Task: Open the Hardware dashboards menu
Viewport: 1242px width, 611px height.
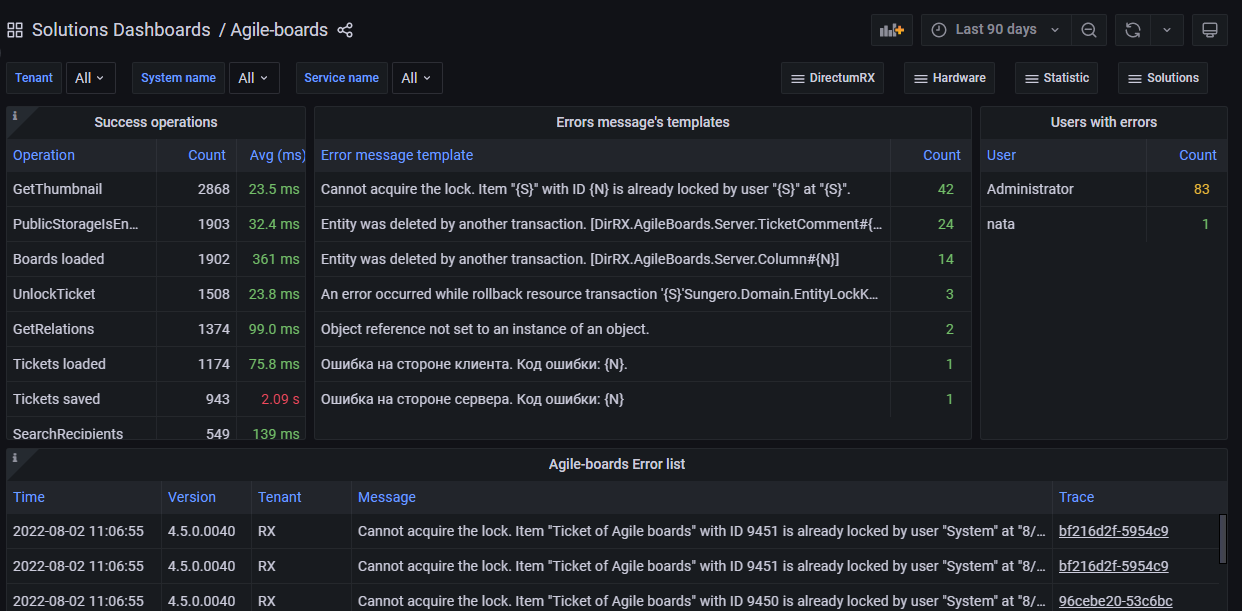Action: click(x=950, y=78)
